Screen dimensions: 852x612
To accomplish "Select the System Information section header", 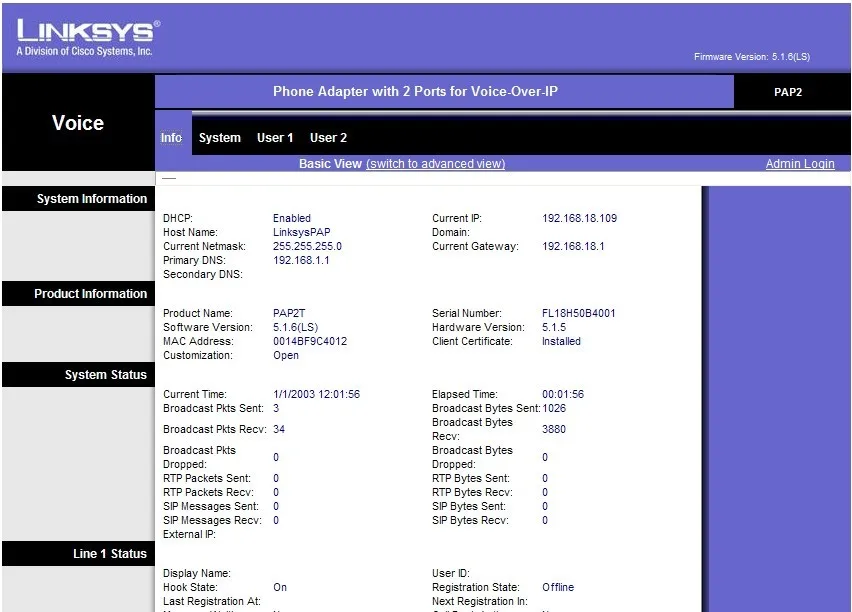I will click(x=79, y=198).
